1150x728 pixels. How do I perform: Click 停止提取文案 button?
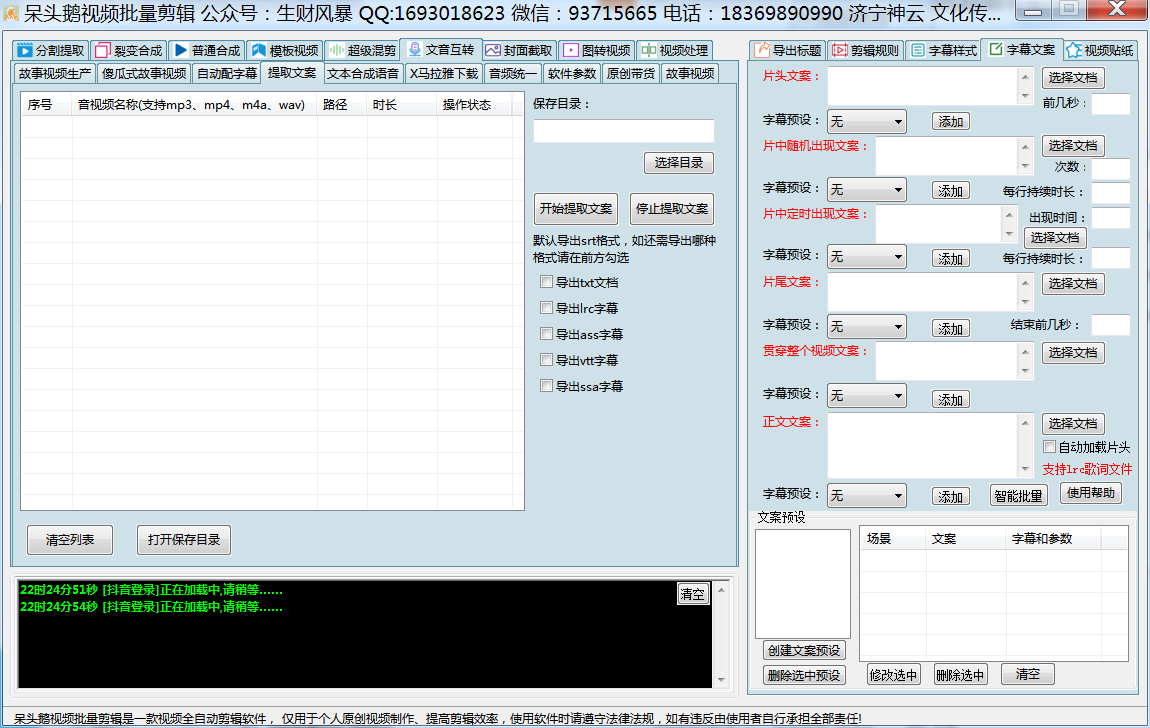pyautogui.click(x=672, y=209)
